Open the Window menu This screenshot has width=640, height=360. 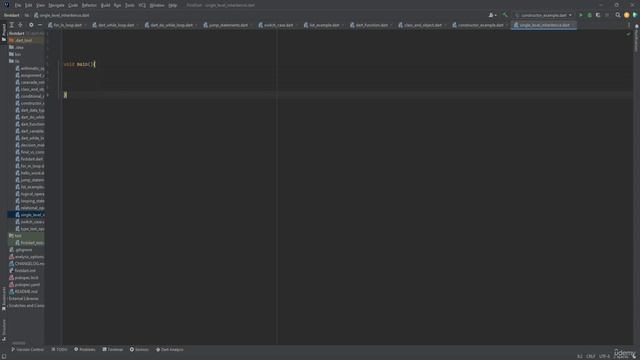[x=157, y=5]
